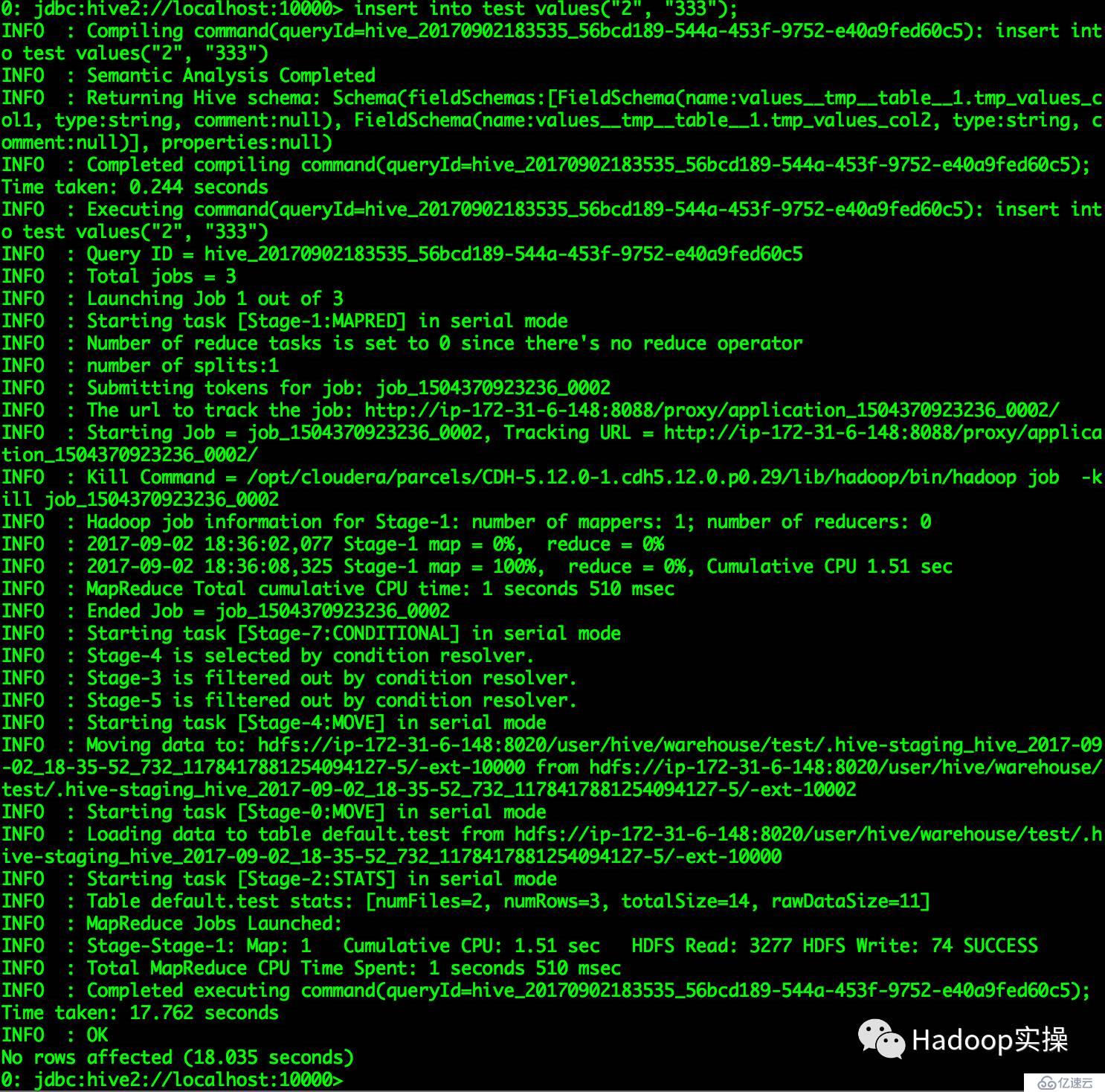This screenshot has height=1092, width=1105.
Task: Click 'Starting task [Stage-4:MOVE]' line
Action: [274, 722]
